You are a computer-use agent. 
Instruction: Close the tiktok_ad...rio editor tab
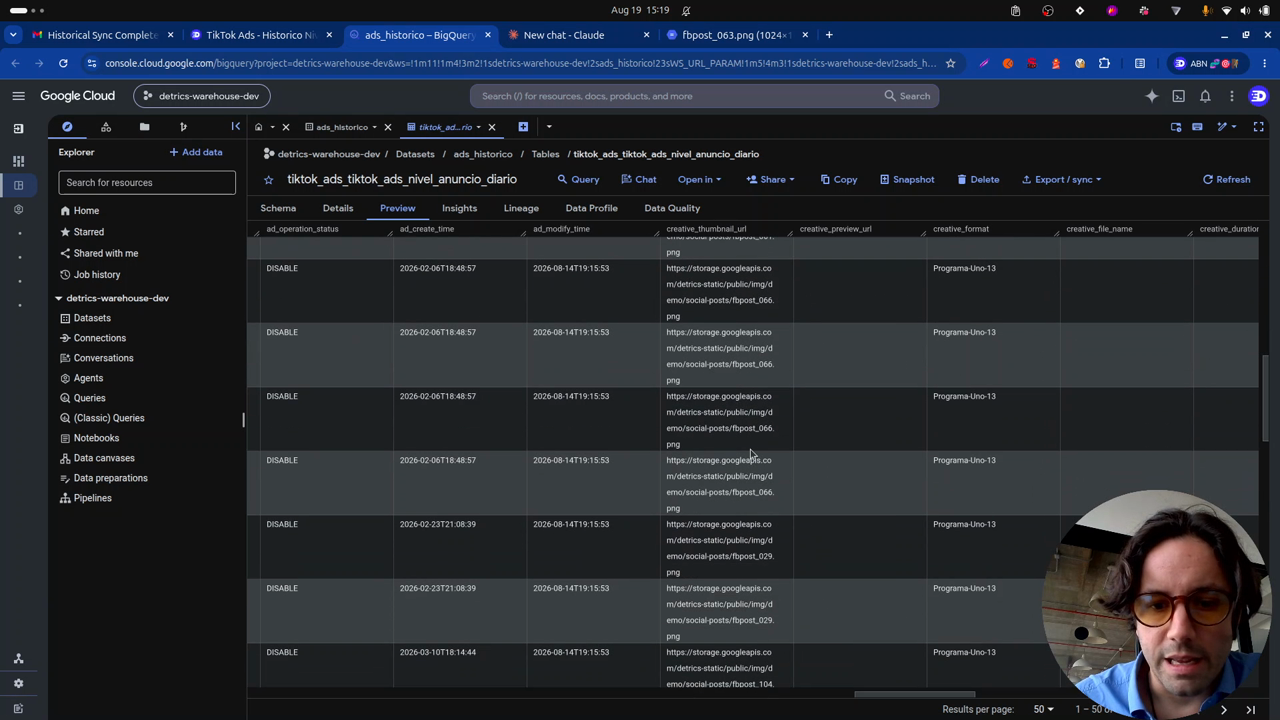pyautogui.click(x=491, y=127)
